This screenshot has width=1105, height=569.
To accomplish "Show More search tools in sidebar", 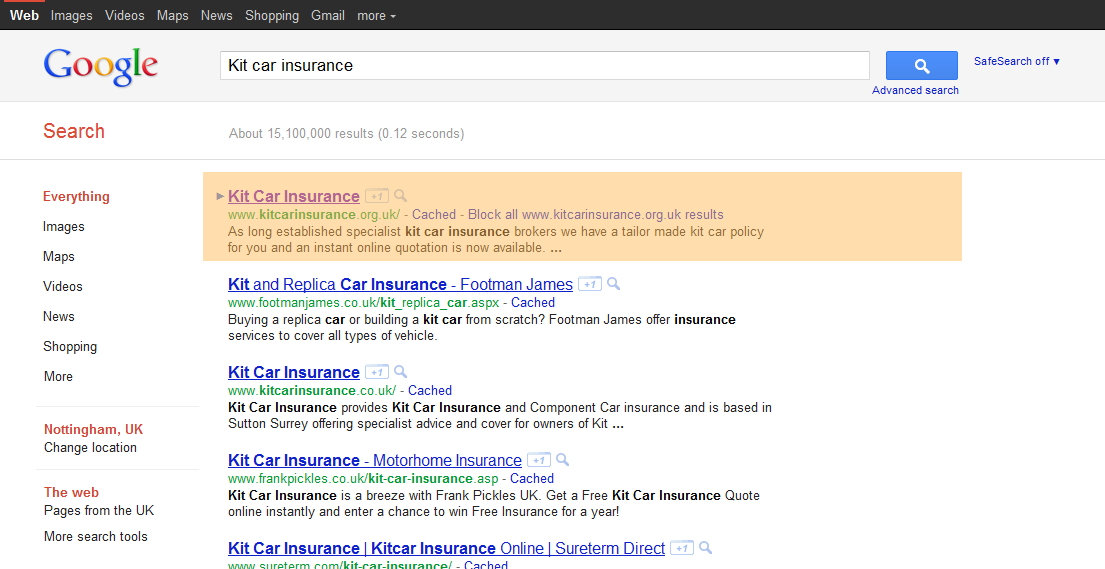I will click(96, 537).
